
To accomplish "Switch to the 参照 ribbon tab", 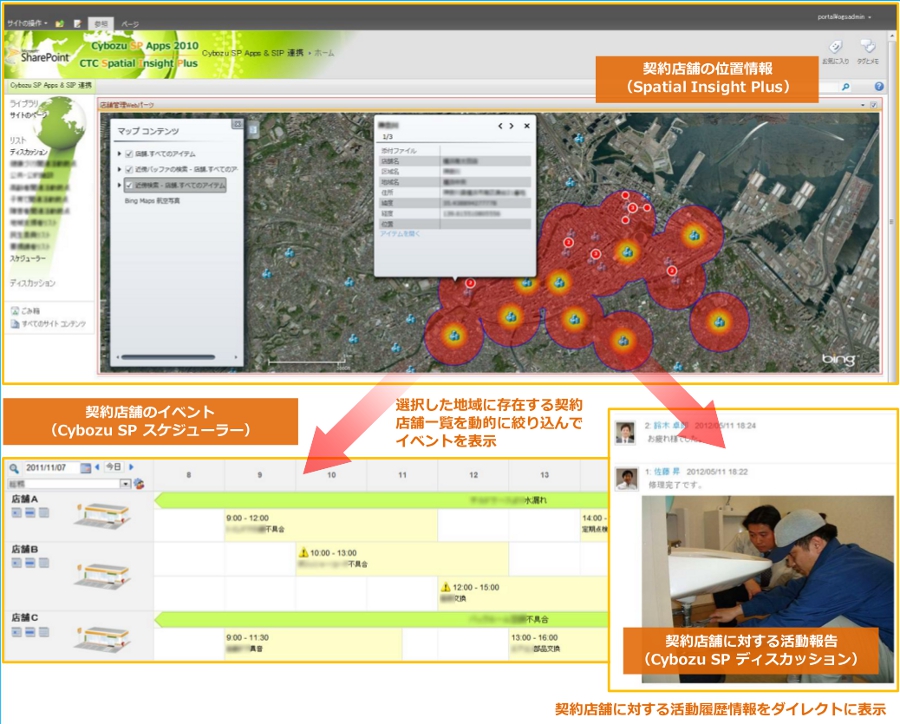I will [101, 24].
